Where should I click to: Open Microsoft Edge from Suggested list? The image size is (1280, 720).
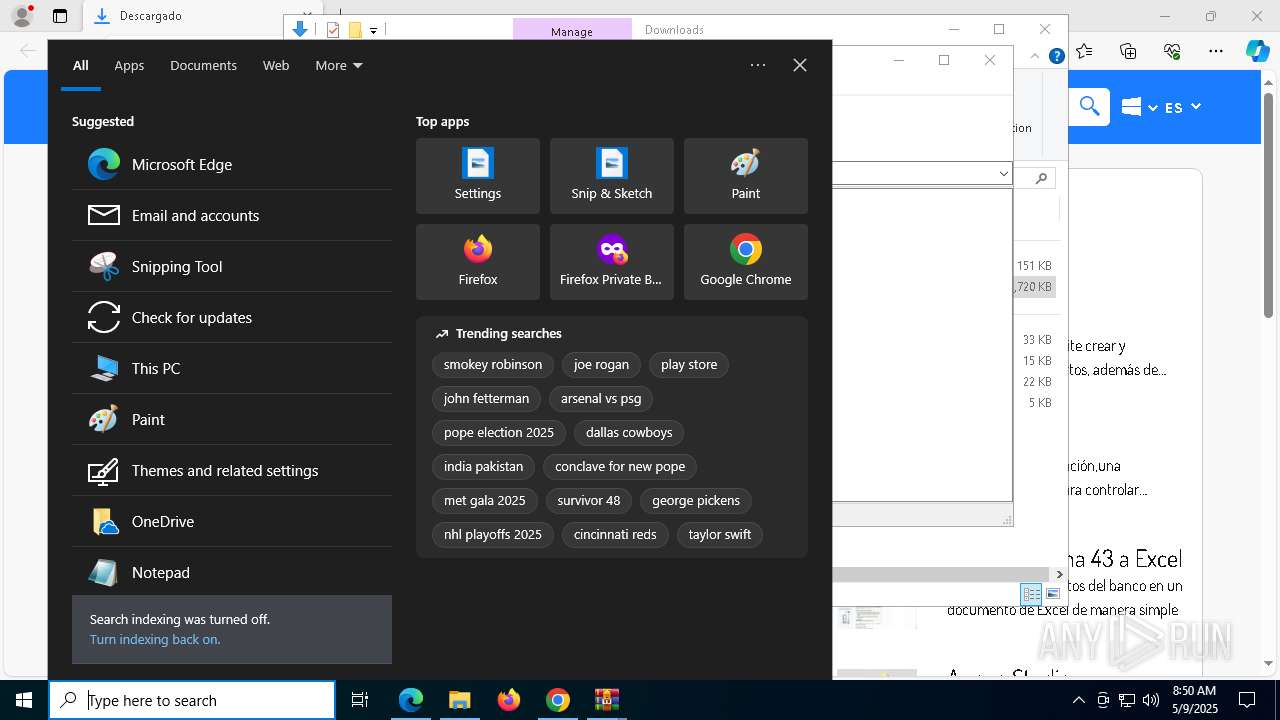click(232, 164)
